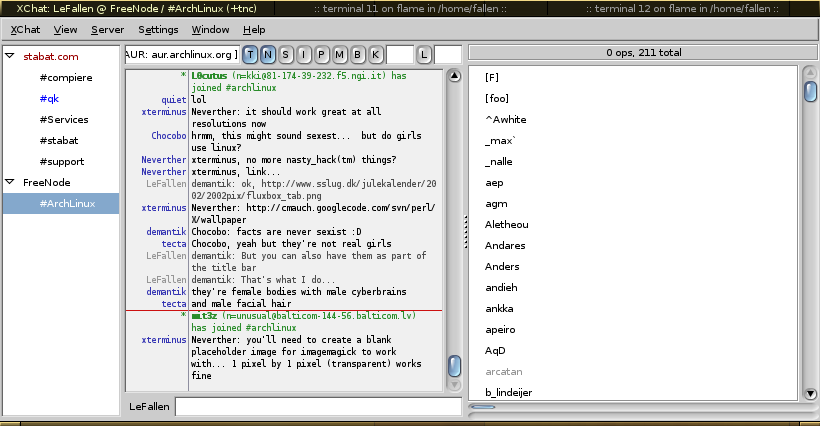The height and width of the screenshot is (426, 820).
Task: Click the B (ban list) mode button
Action: point(357,53)
